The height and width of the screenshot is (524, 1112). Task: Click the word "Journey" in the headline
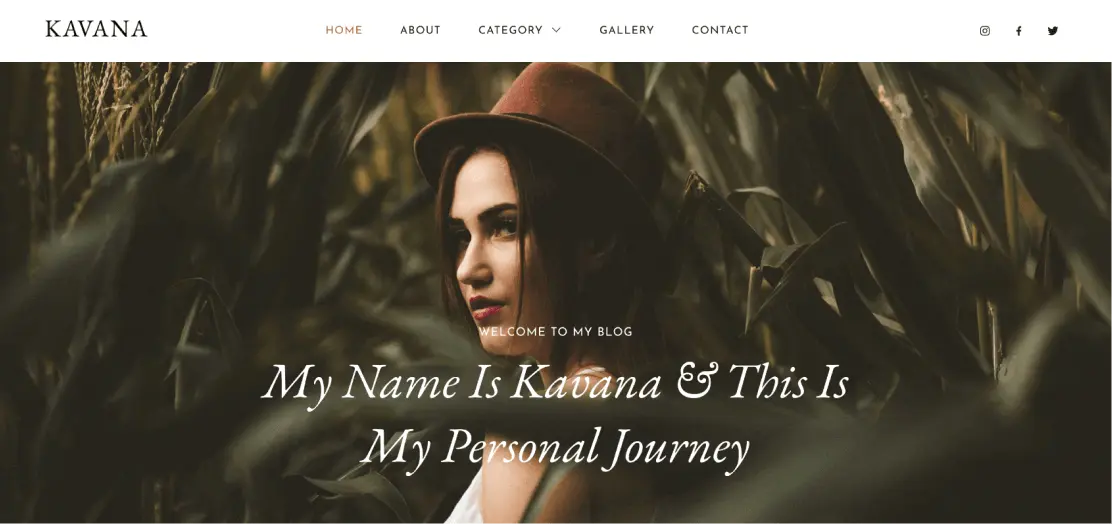pyautogui.click(x=679, y=449)
